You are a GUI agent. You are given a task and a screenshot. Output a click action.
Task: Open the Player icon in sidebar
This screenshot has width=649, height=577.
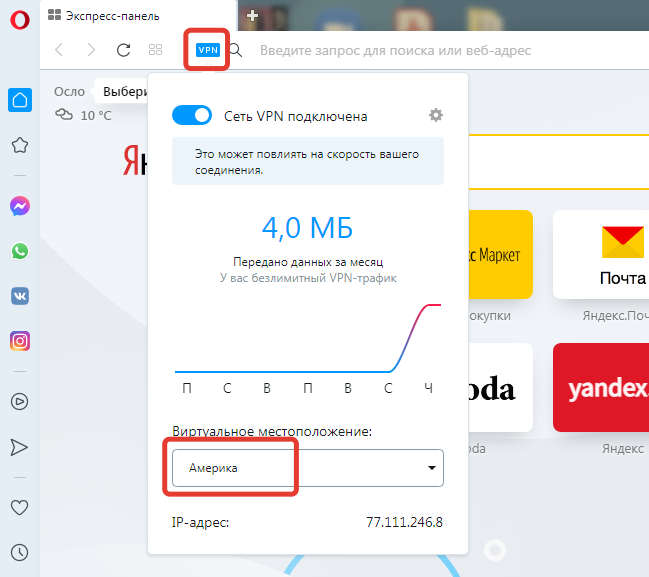[19, 401]
